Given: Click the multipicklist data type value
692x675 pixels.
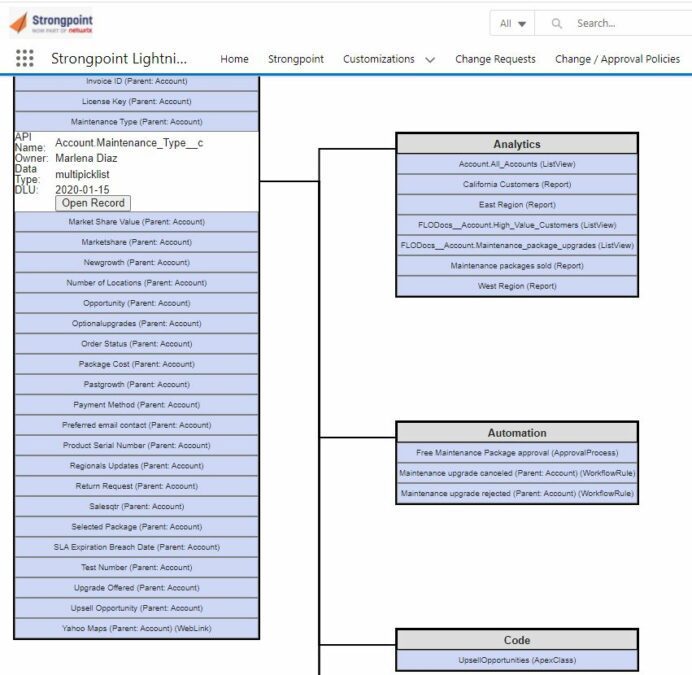Looking at the screenshot, I should tap(82, 174).
